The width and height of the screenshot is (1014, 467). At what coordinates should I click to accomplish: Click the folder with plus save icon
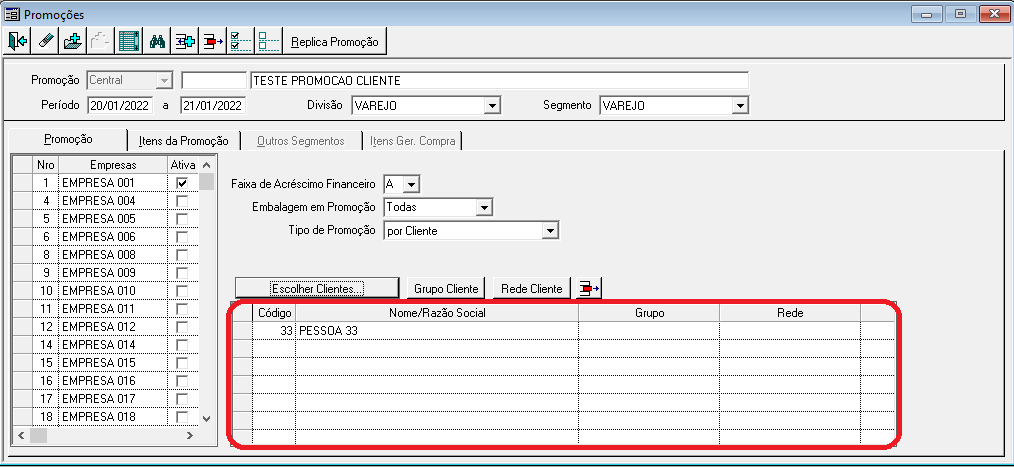click(72, 41)
